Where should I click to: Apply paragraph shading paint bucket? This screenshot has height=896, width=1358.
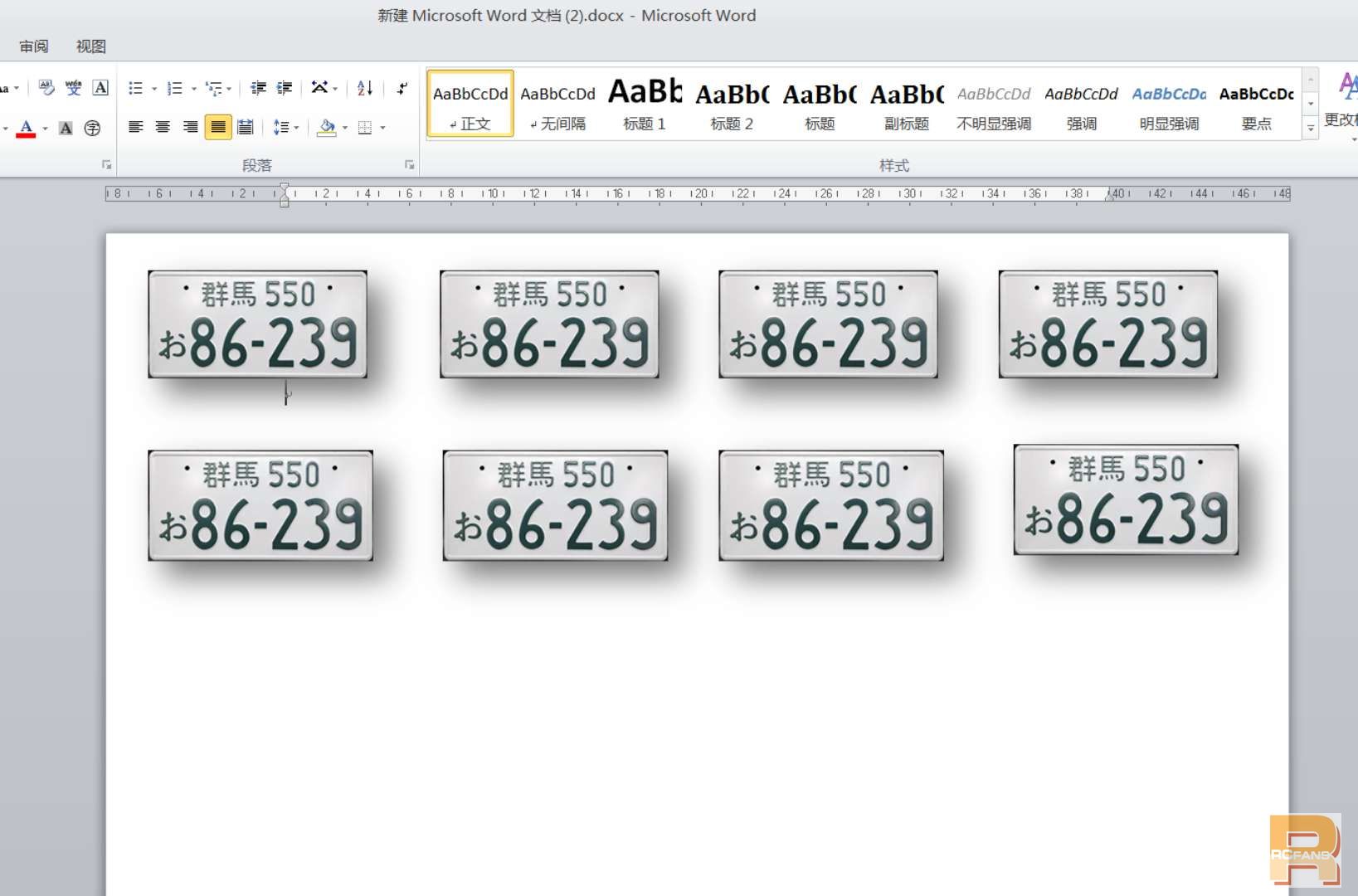[x=327, y=128]
